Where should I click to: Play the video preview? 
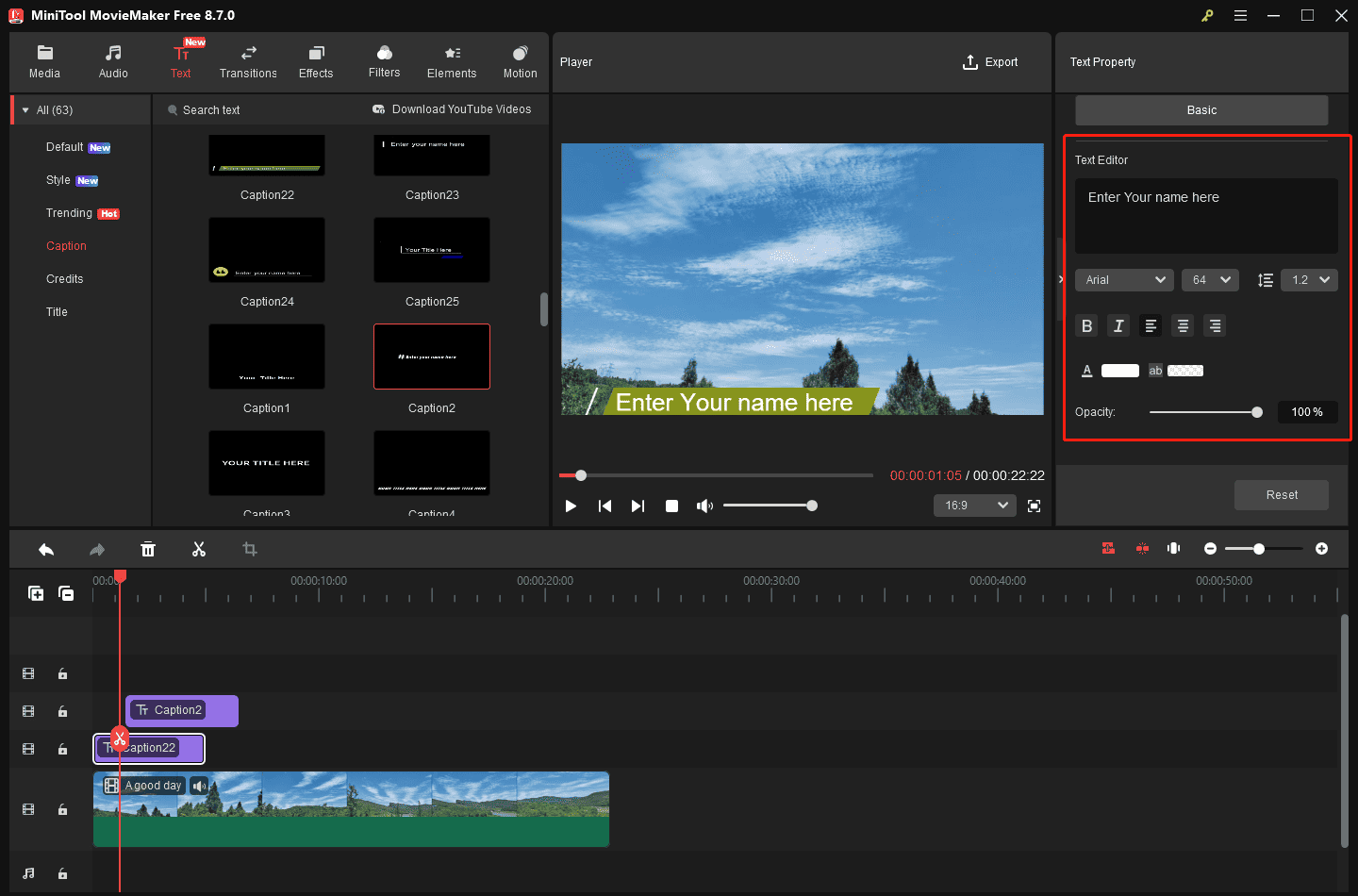click(571, 506)
